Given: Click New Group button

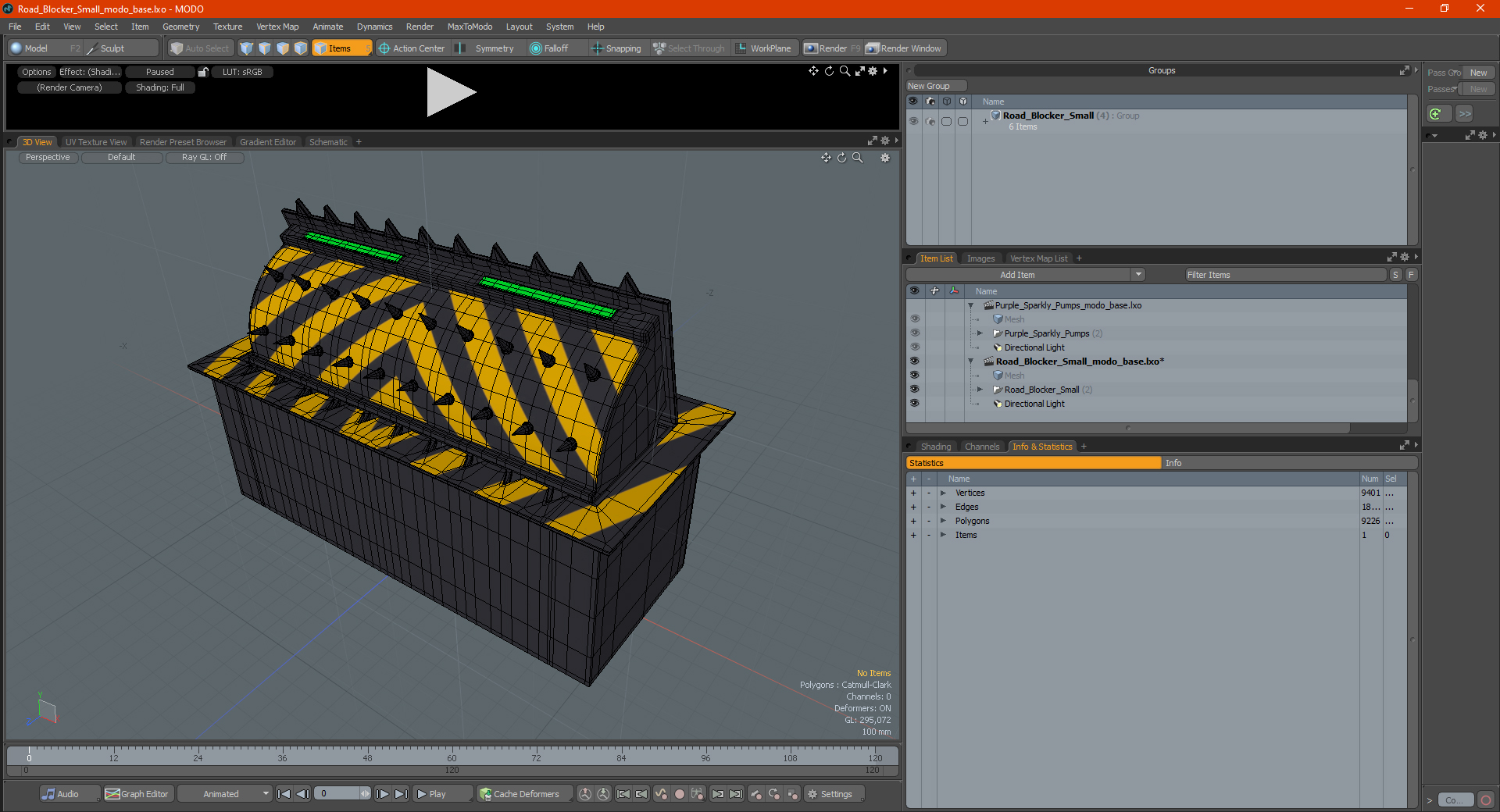Looking at the screenshot, I should 936,86.
